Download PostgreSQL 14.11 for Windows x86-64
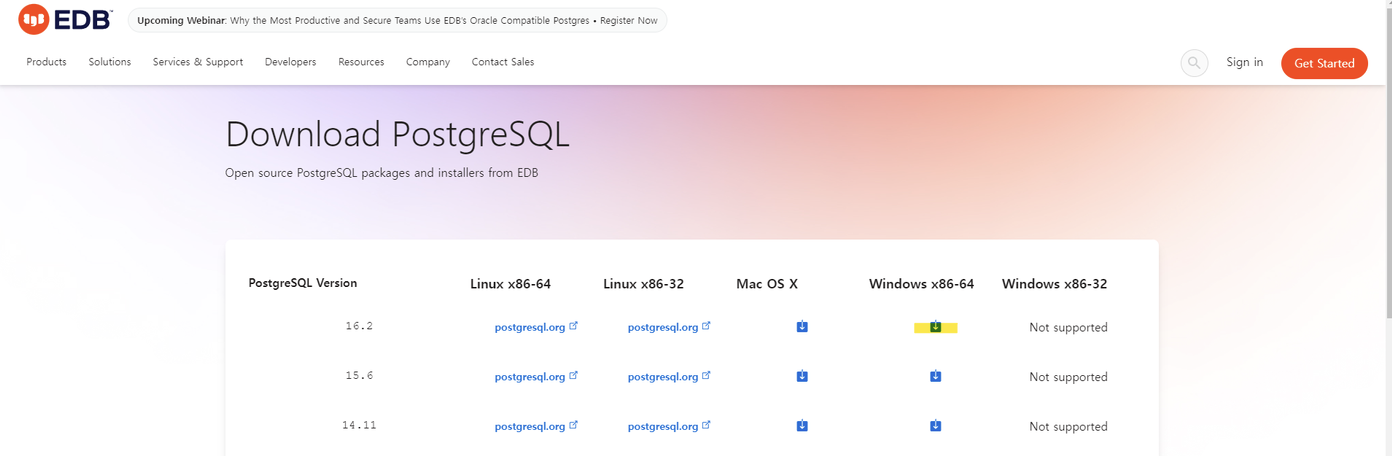Image resolution: width=1392 pixels, height=456 pixels. [935, 426]
